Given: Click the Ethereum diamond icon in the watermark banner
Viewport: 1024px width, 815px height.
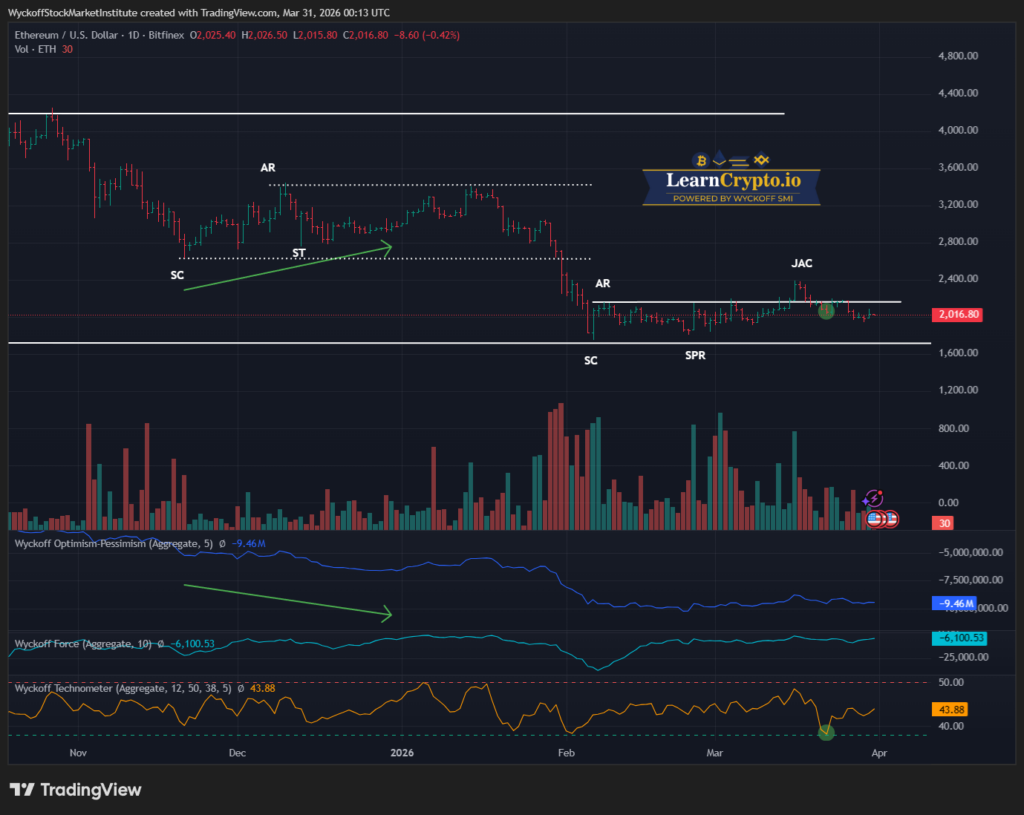Looking at the screenshot, I should point(719,159).
